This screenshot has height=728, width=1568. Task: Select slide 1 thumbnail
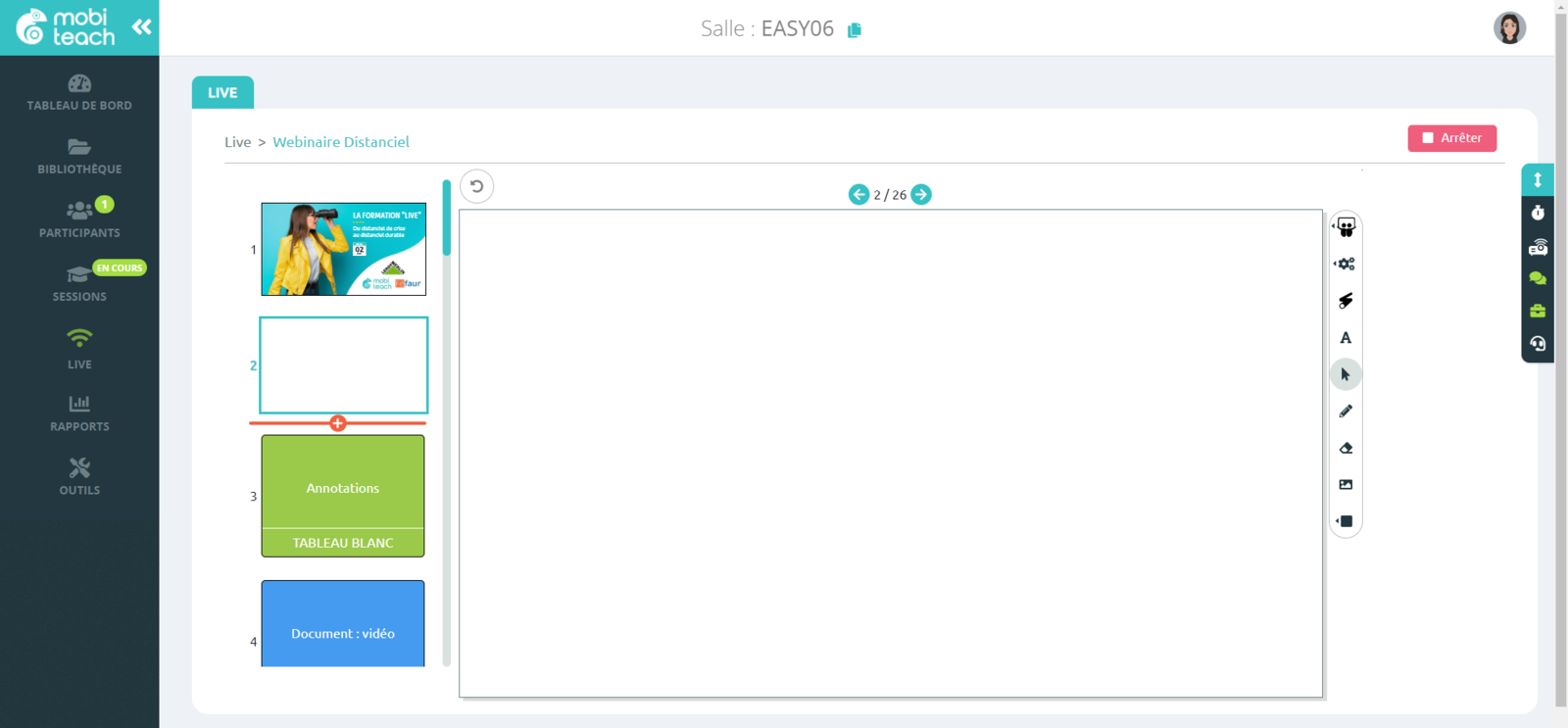pyautogui.click(x=343, y=249)
